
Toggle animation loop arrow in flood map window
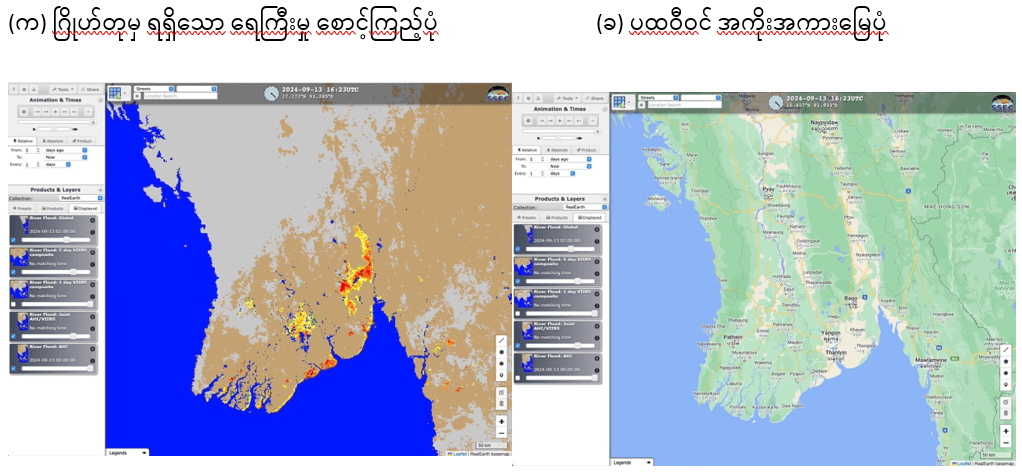coord(88,111)
